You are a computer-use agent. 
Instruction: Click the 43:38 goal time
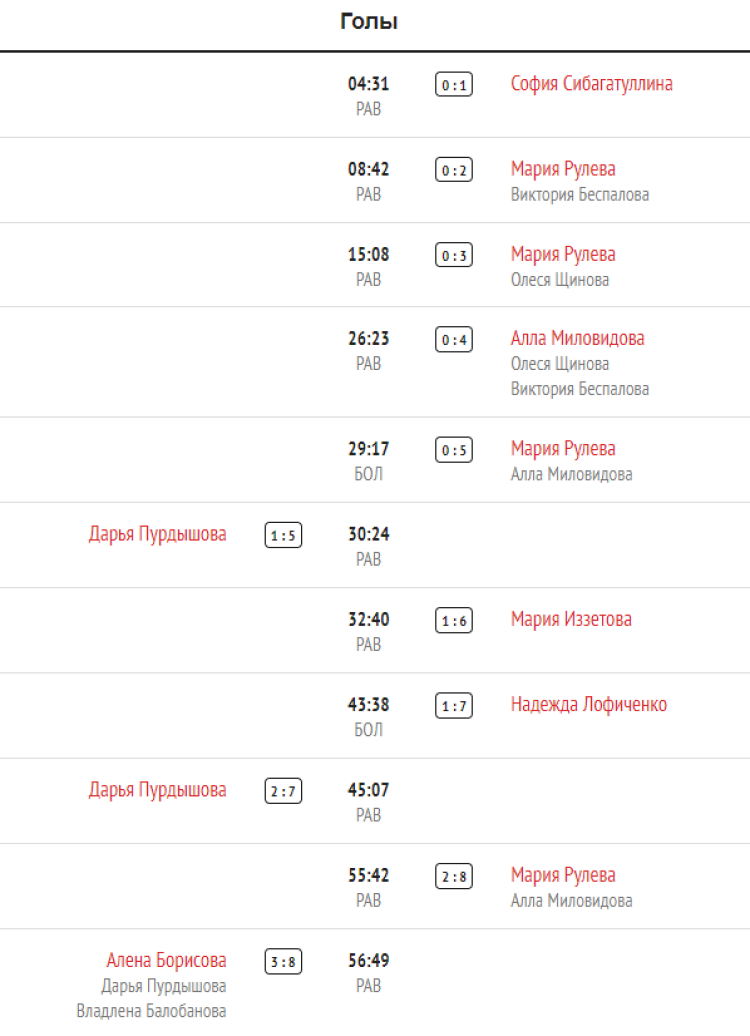369,705
